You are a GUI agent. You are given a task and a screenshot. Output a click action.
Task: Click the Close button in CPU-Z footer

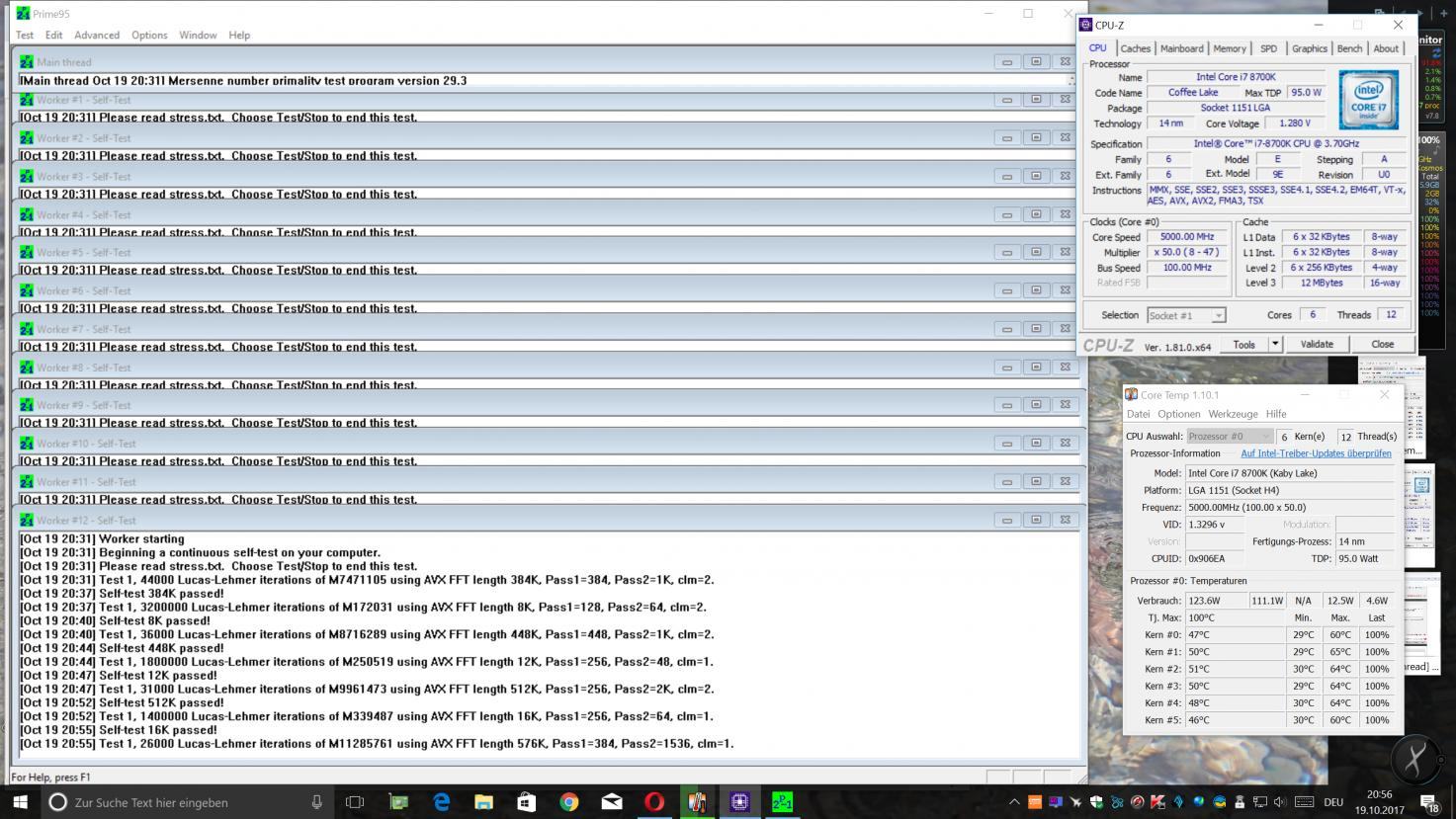[x=1382, y=344]
